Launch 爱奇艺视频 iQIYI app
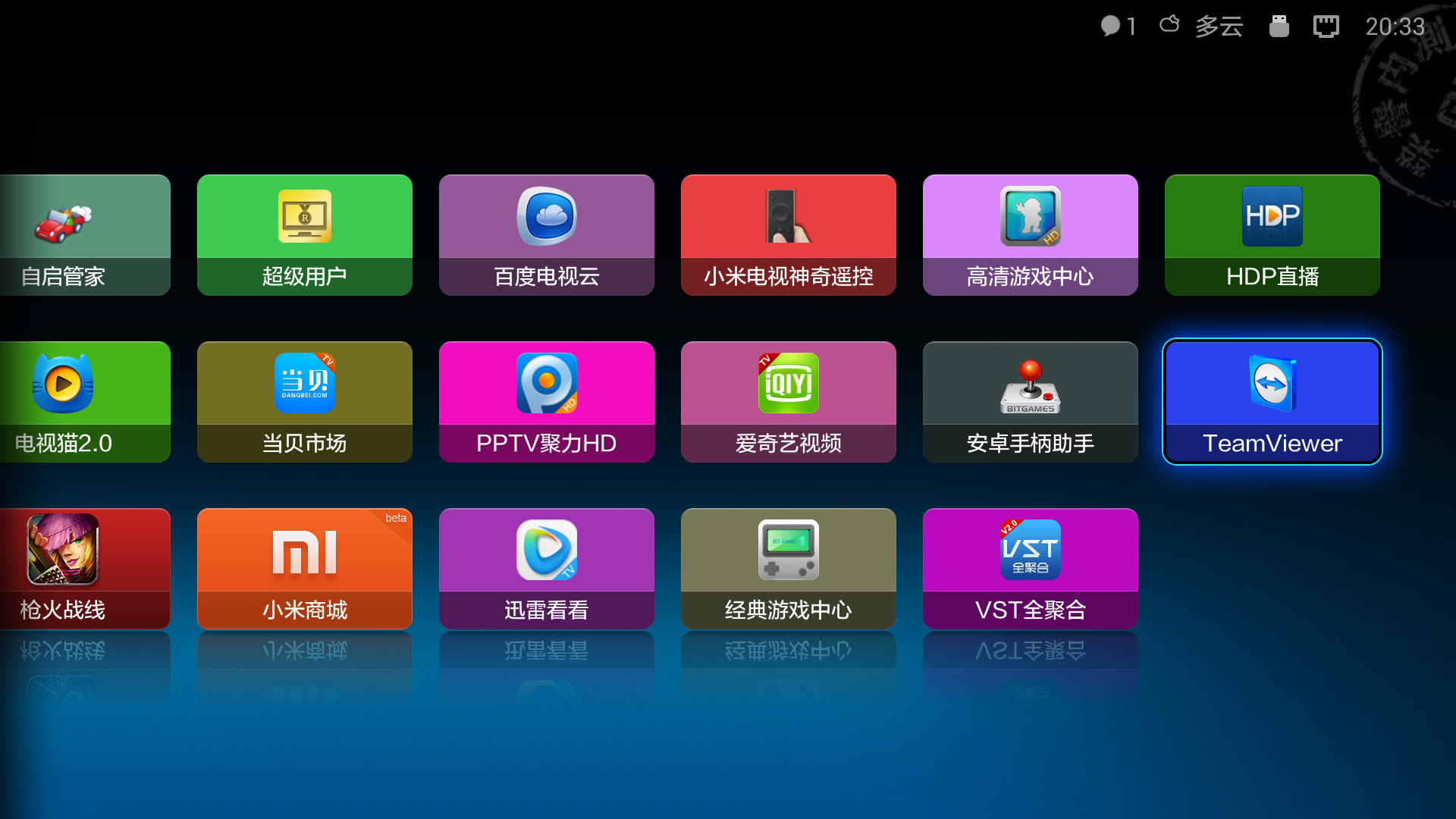1456x819 pixels. coord(788,401)
